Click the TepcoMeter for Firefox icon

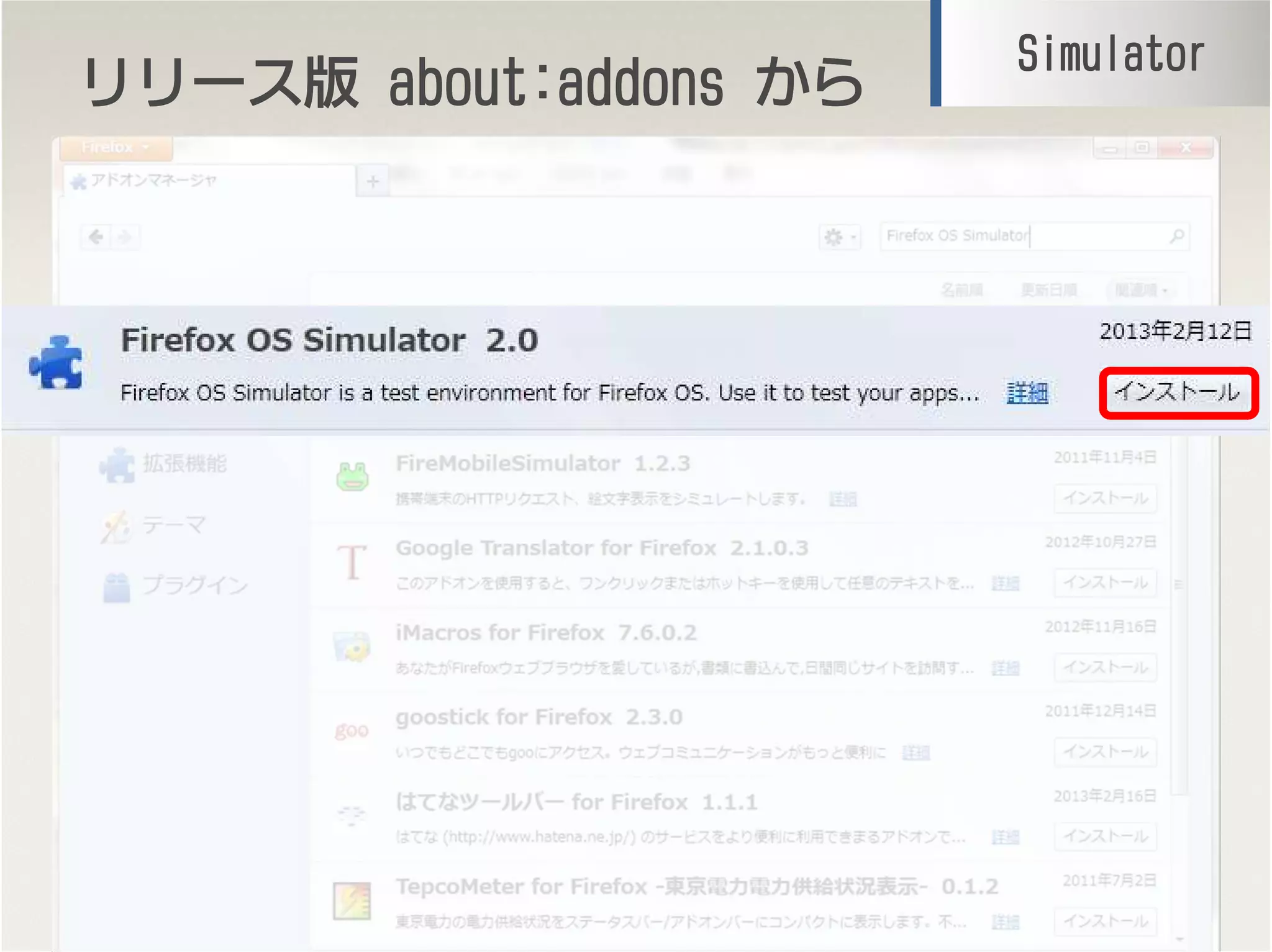(352, 901)
